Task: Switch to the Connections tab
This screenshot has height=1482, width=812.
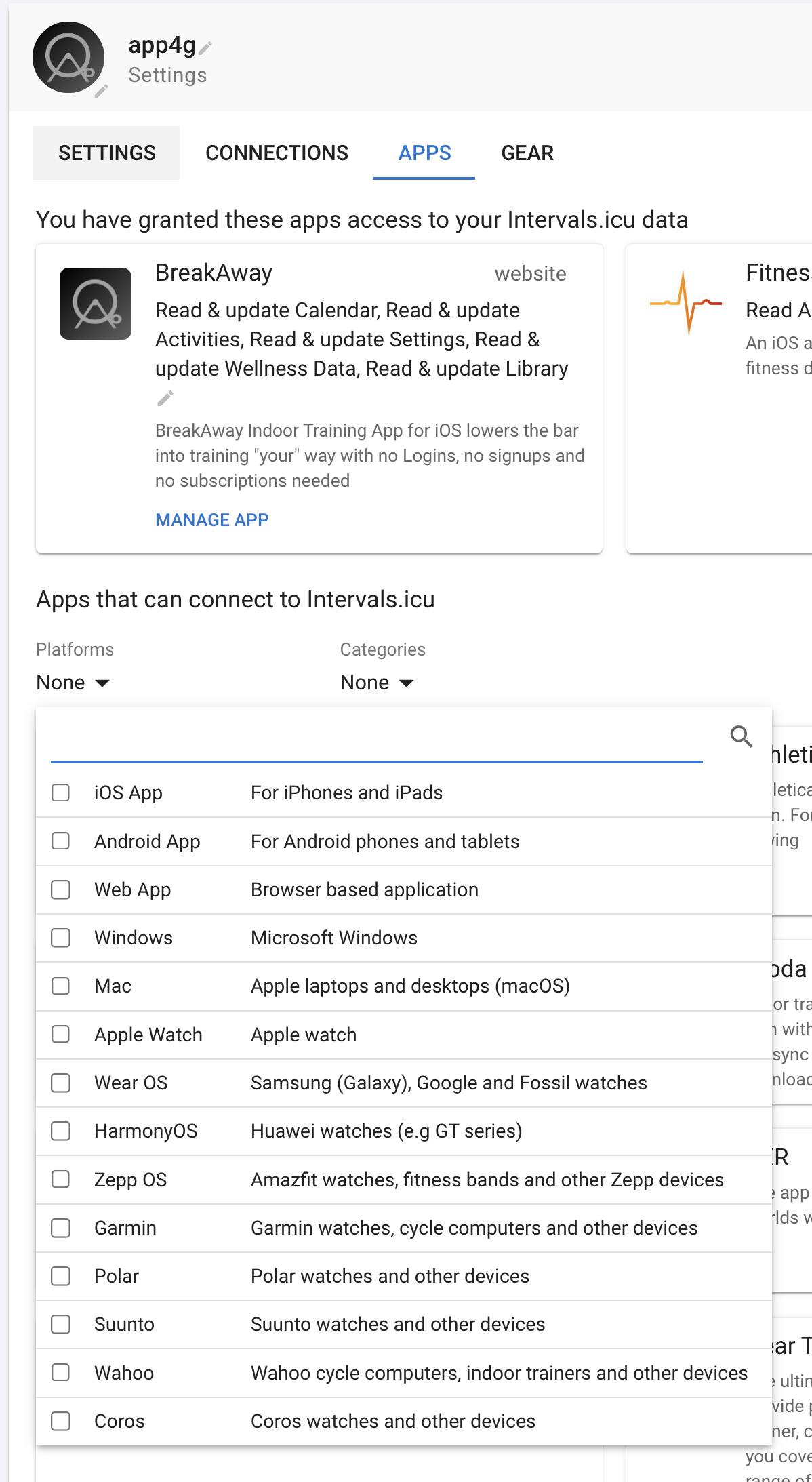Action: (x=277, y=153)
